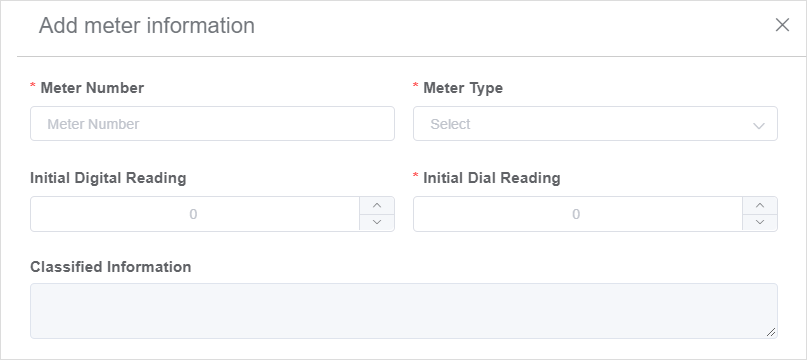The height and width of the screenshot is (360, 807).
Task: Click the red asterisk beside Initial Dial Reading
Action: click(416, 176)
